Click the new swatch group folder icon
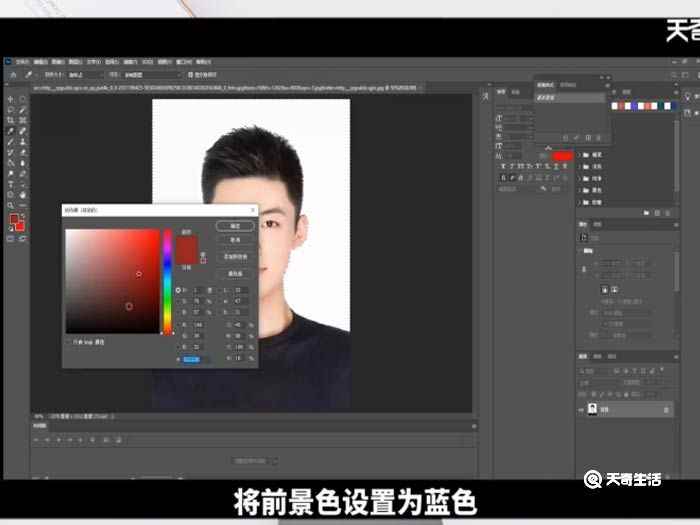Screen dimensions: 700x525 pos(646,213)
